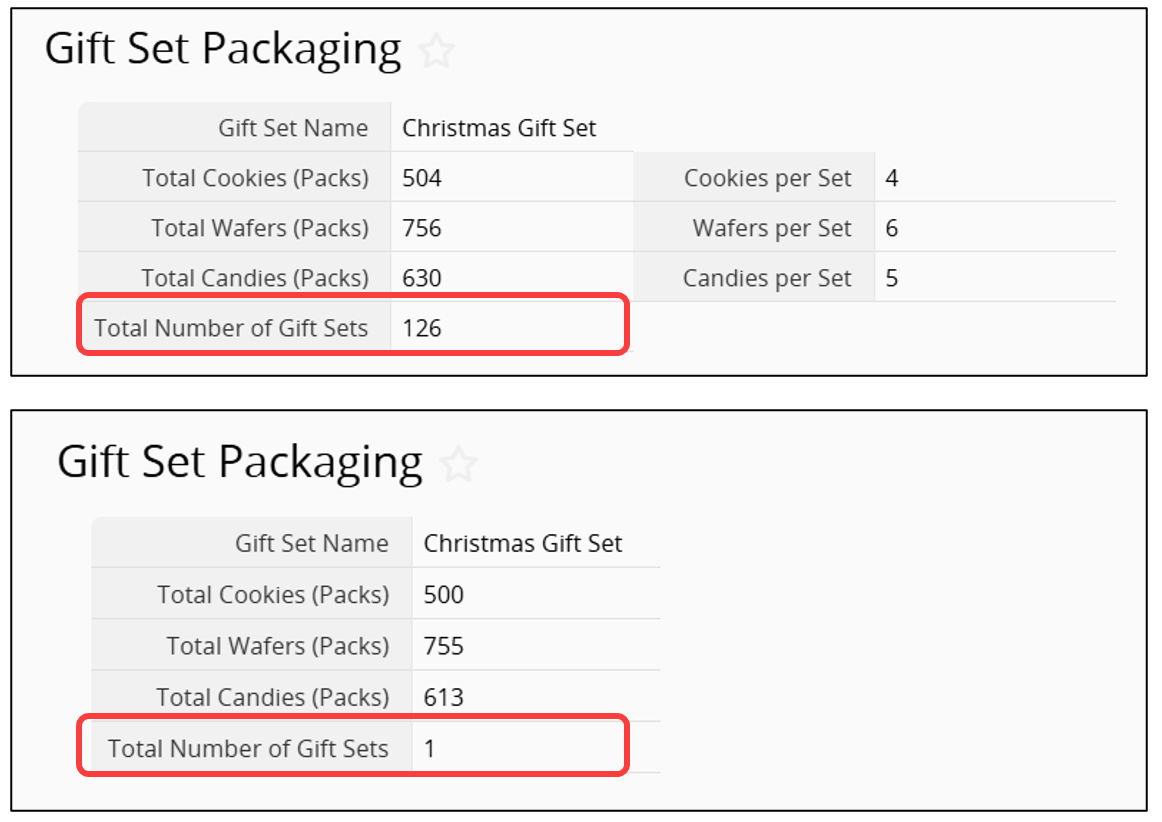Click the Gift Set Name value beside Cookies per Set
1162x822 pixels.
point(499,128)
